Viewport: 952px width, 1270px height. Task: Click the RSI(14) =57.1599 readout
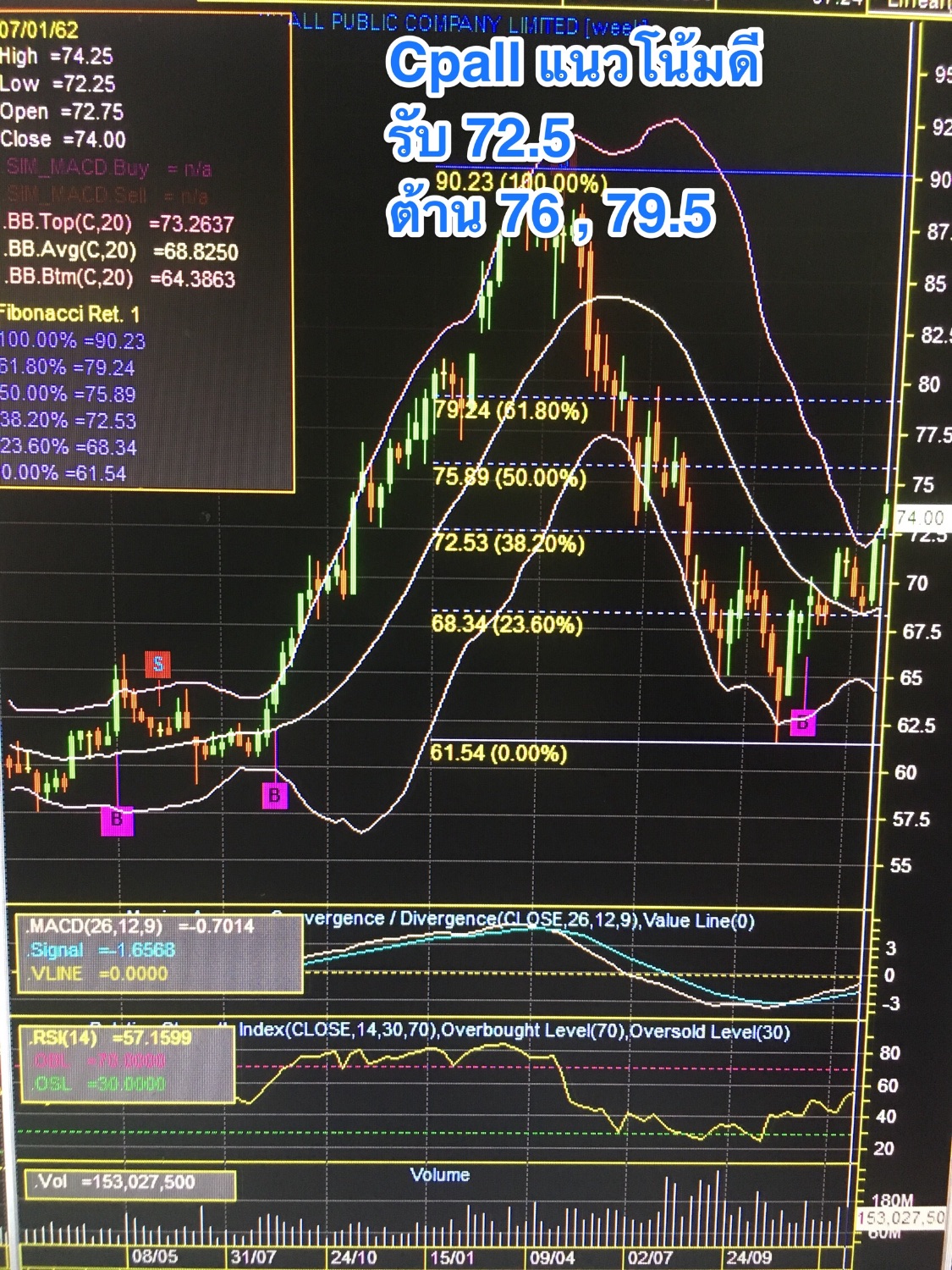pos(111,1037)
